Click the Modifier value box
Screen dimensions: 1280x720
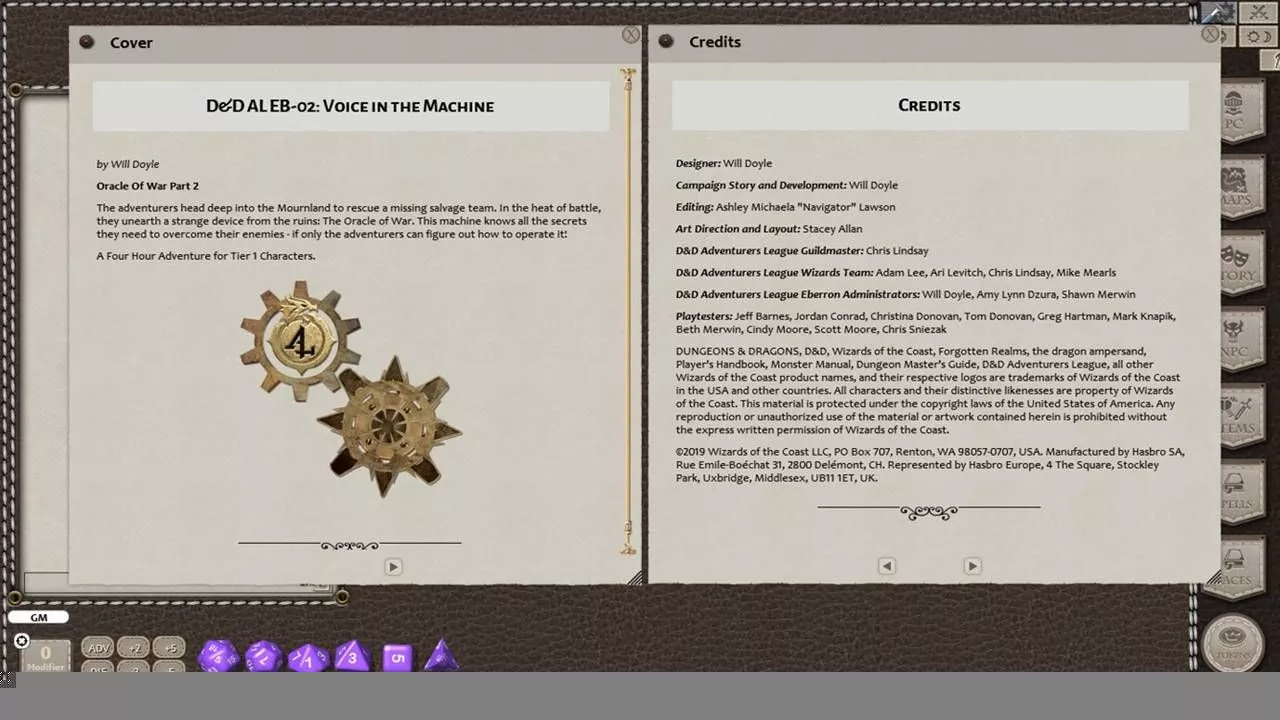[45, 656]
